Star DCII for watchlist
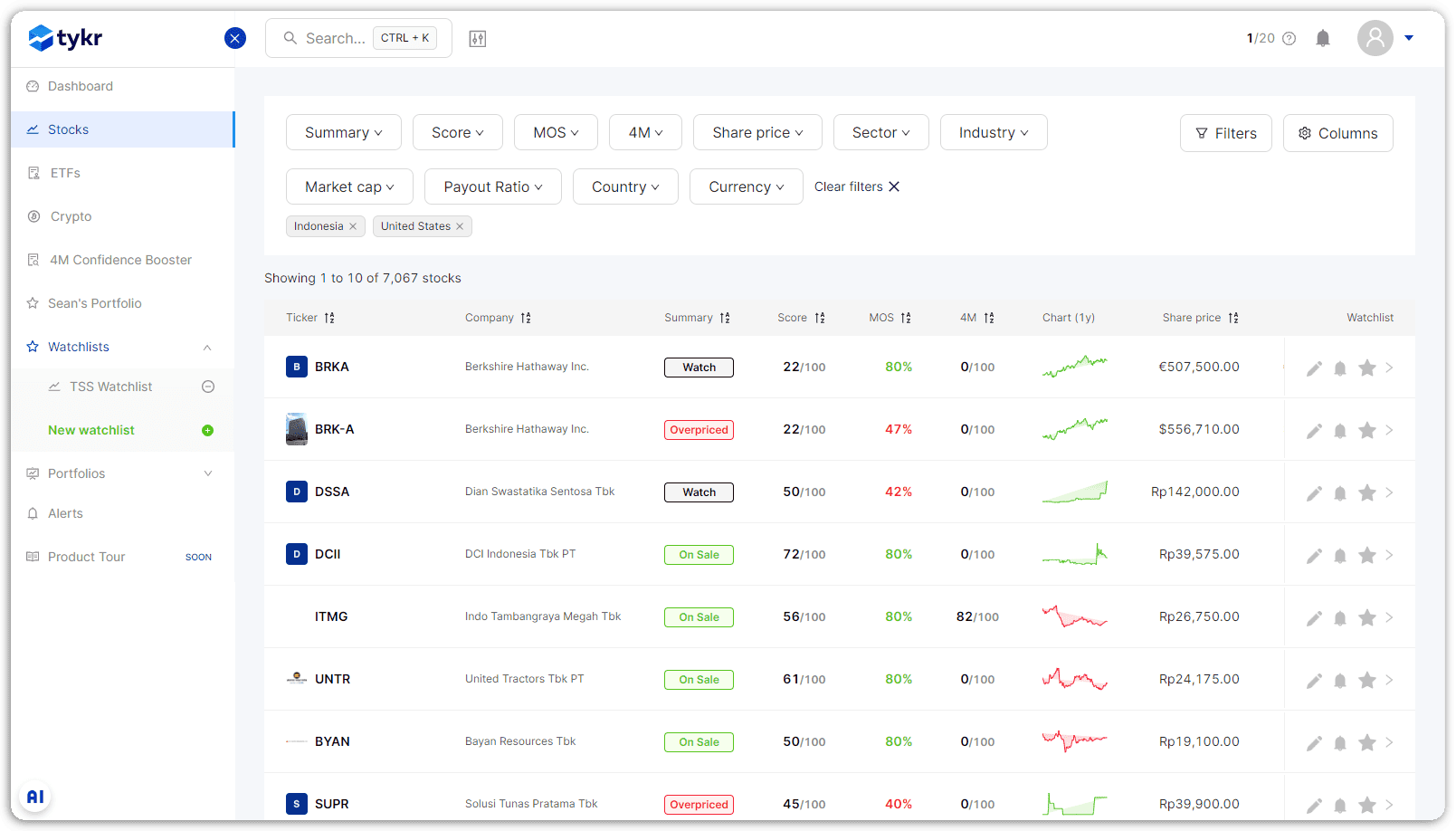The width and height of the screenshot is (1456, 831). (1367, 555)
